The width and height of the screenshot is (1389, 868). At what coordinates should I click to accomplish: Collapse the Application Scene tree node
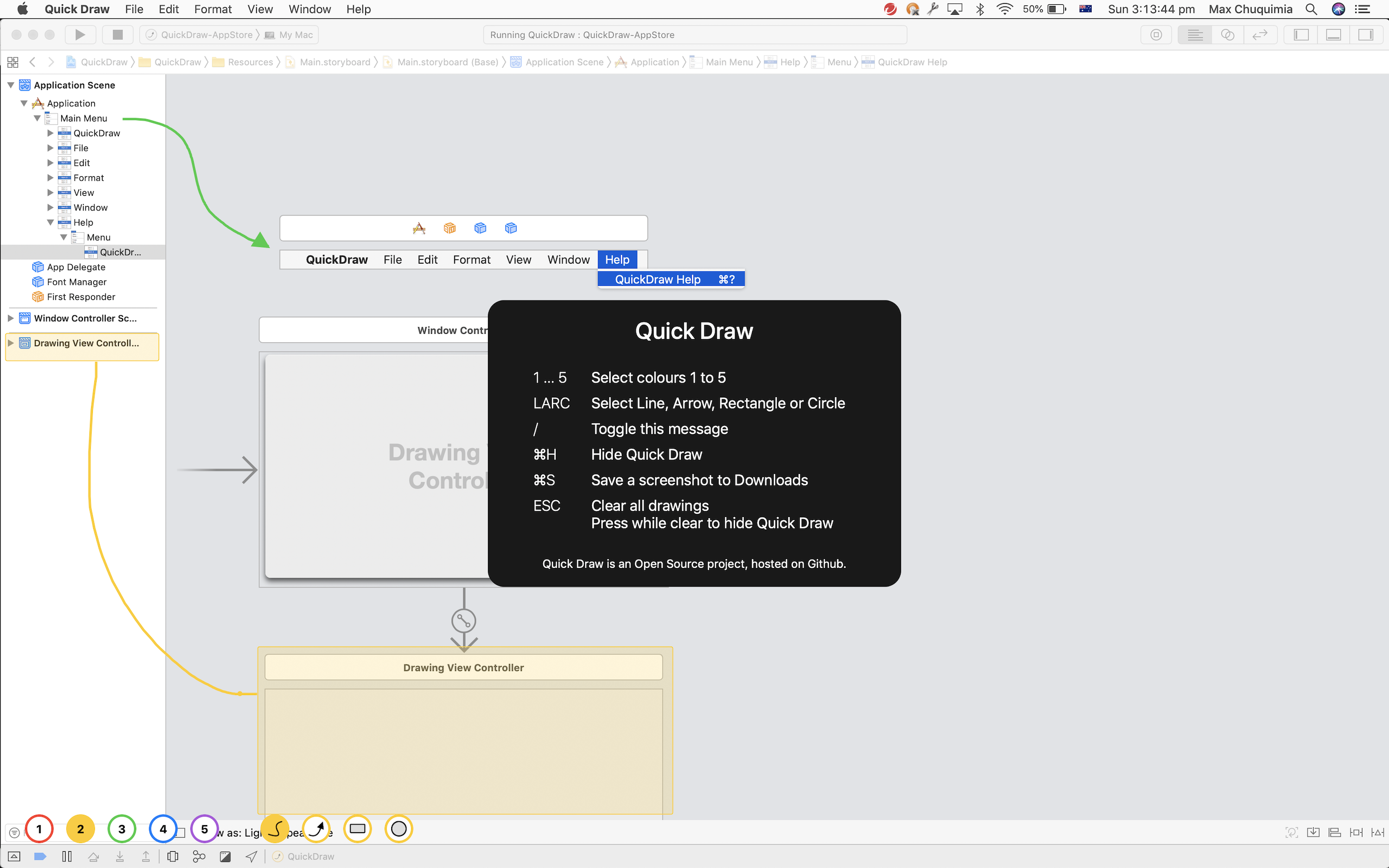coord(10,85)
